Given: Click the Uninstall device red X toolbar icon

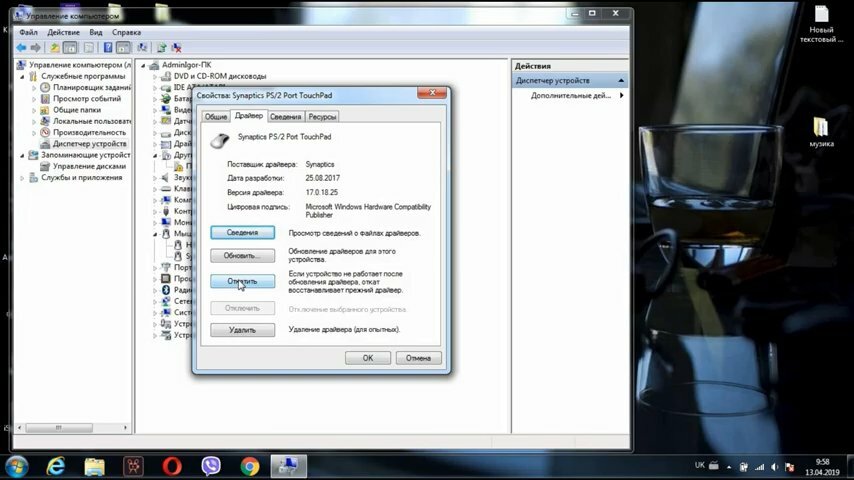Looking at the screenshot, I should 176,48.
